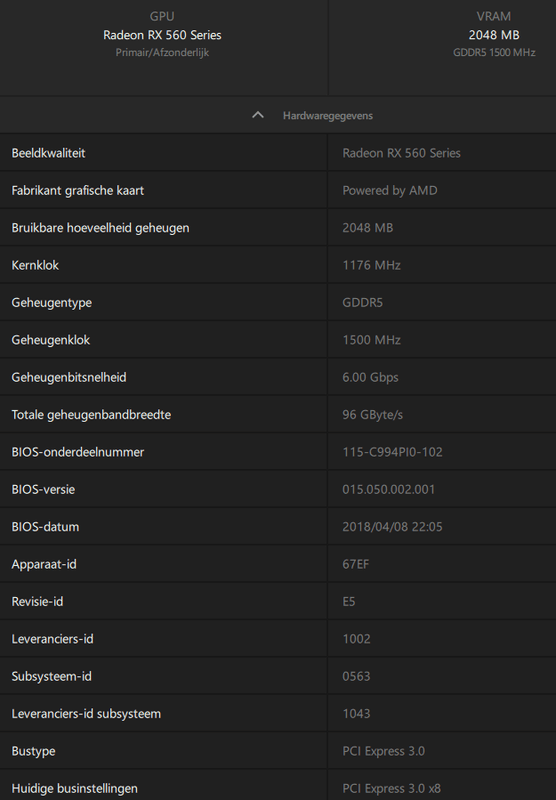Click the Powered by AMD value
556x800 pixels.
[x=390, y=190]
